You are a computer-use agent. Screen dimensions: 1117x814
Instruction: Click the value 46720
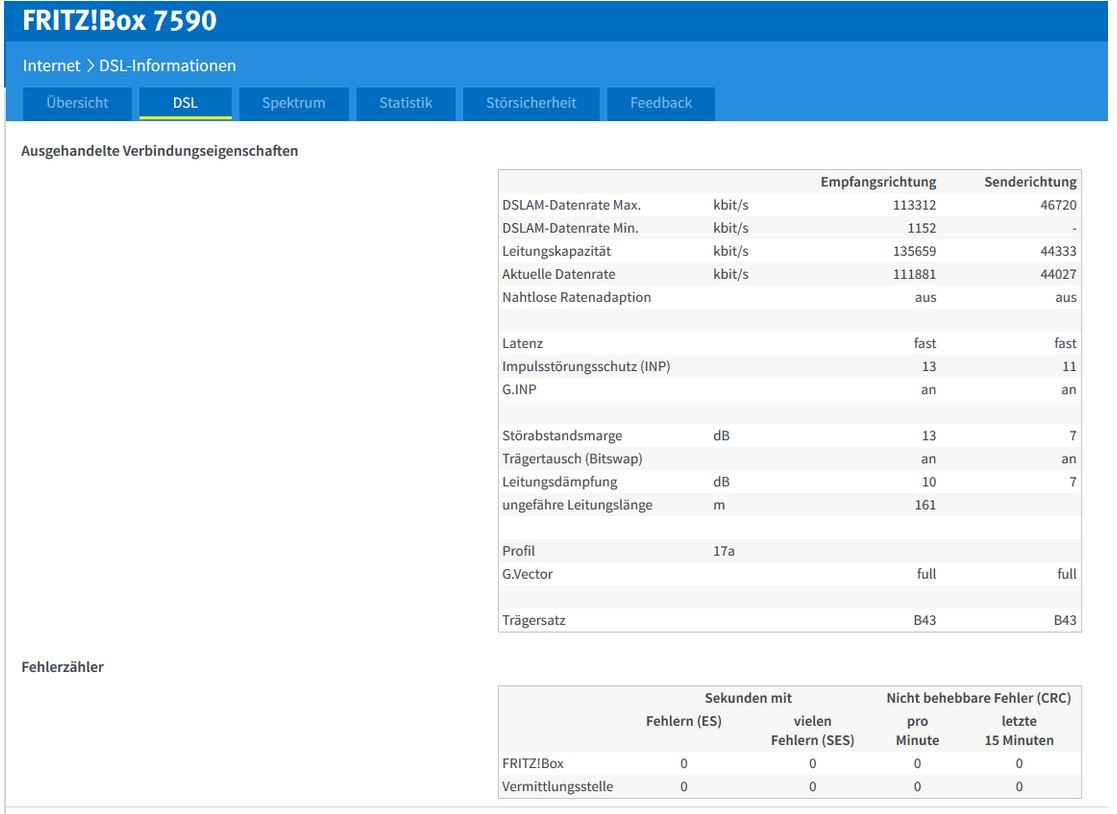point(1058,205)
